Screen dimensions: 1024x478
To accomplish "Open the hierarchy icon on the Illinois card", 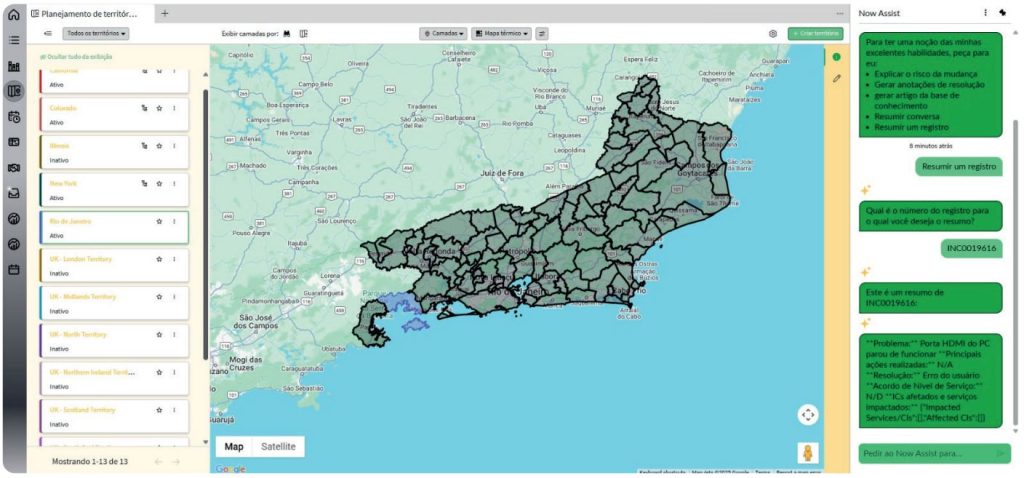I will (144, 146).
